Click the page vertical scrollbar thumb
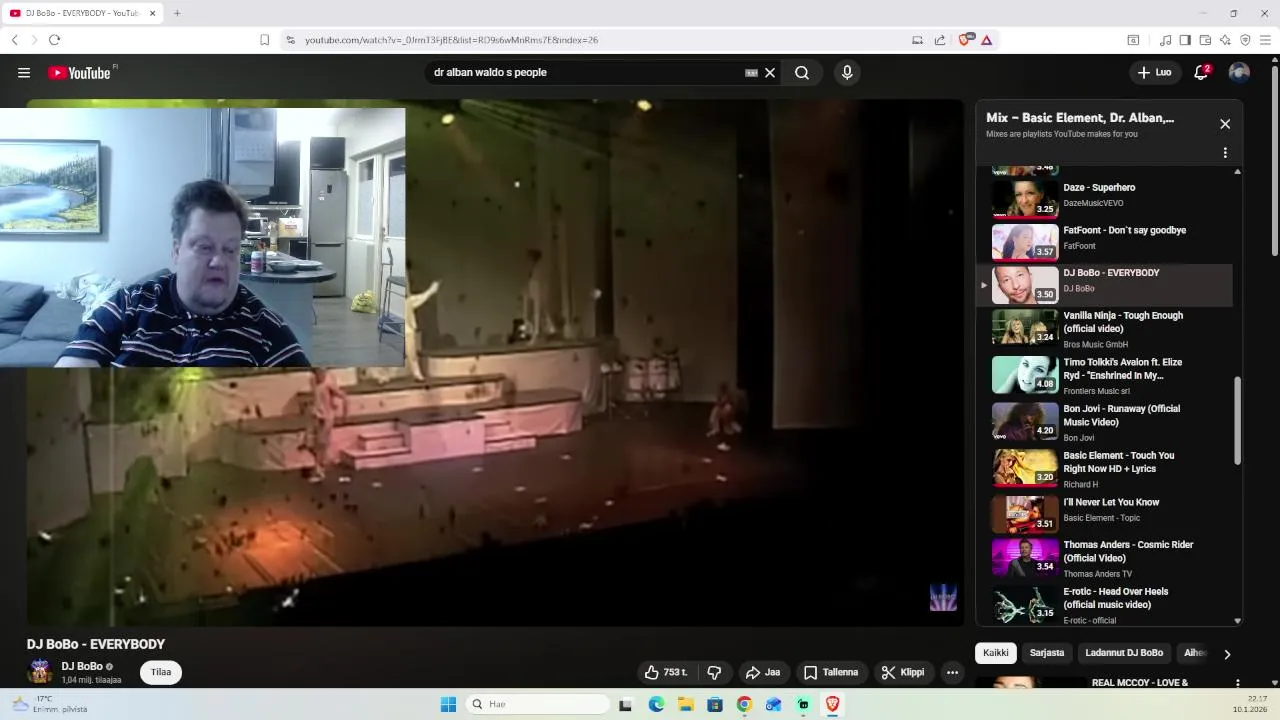1280x720 pixels. click(1274, 160)
